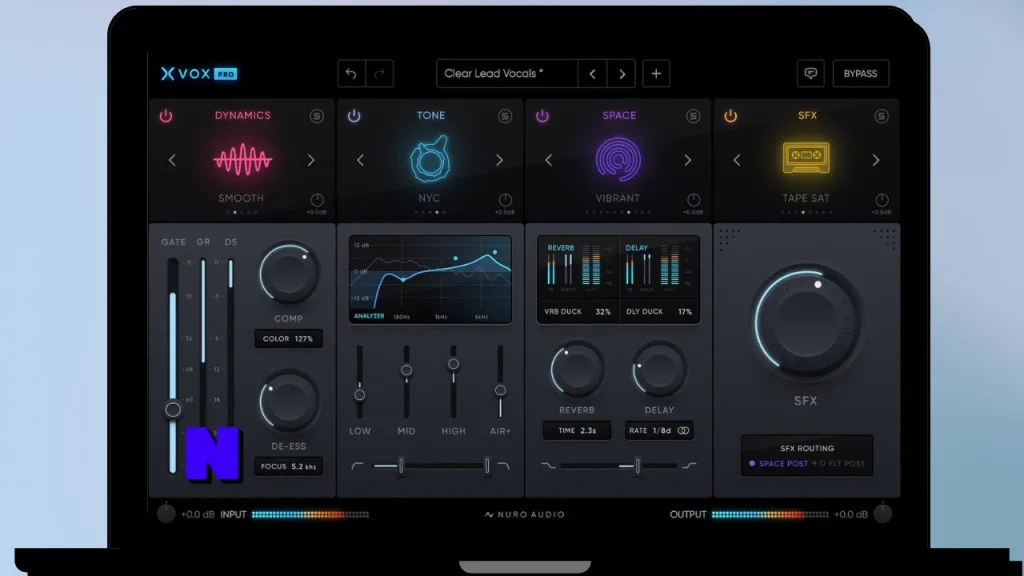1024x576 pixels.
Task: Go to previous preset
Action: [x=592, y=74]
